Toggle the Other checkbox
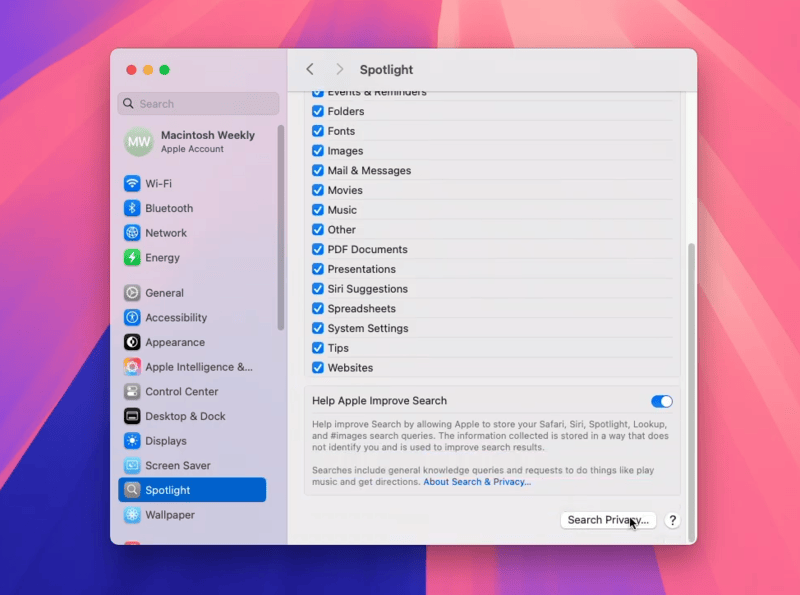800x595 pixels. (x=318, y=230)
